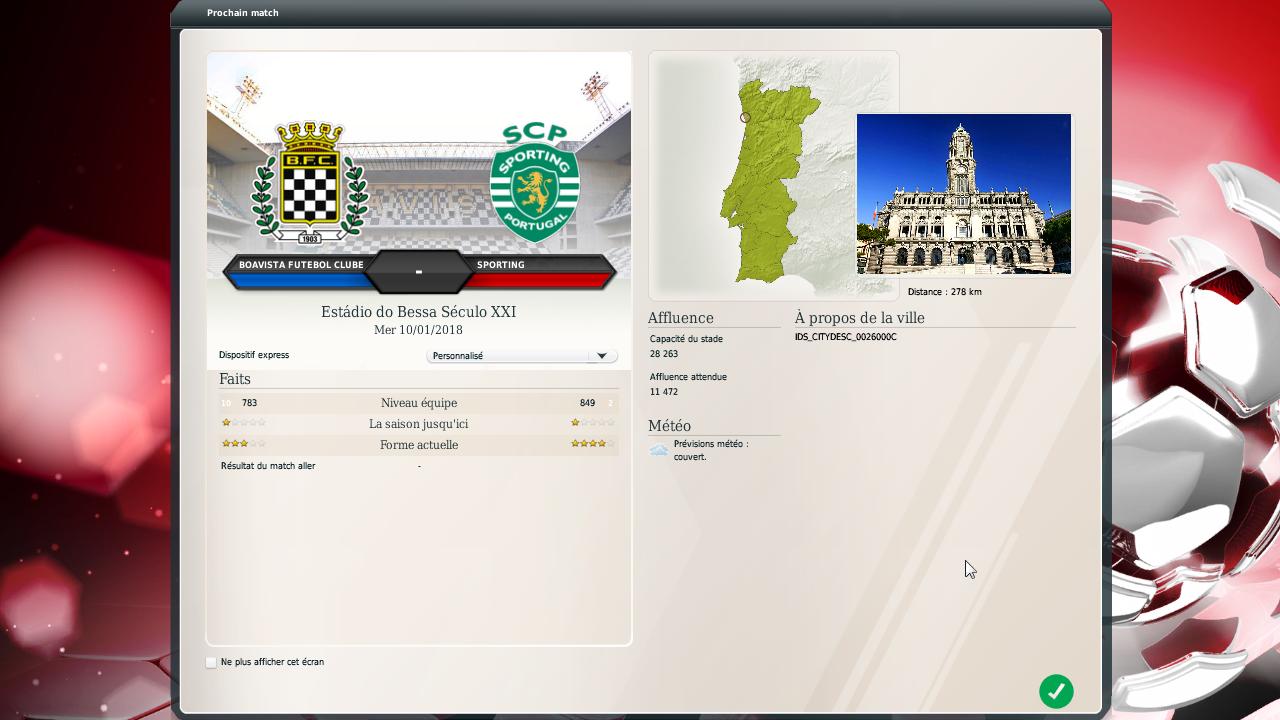The width and height of the screenshot is (1280, 720).
Task: Click the 'Faits' section heading
Action: (x=235, y=379)
